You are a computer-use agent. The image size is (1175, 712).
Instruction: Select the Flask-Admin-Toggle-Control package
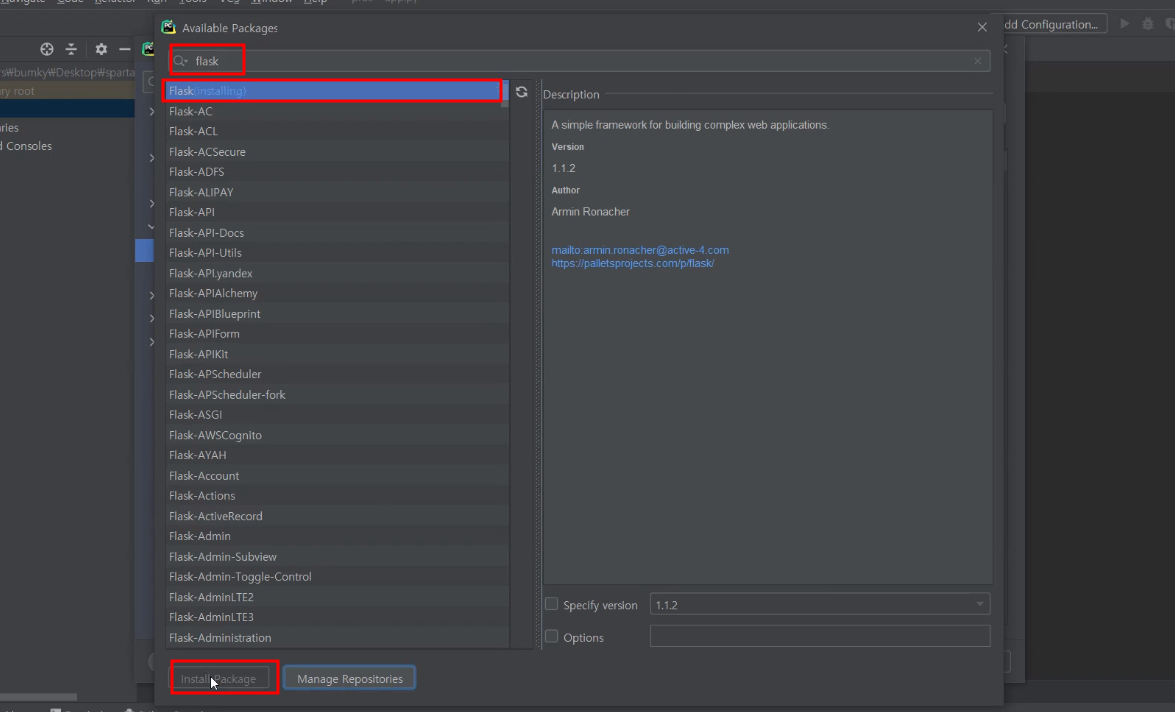pos(337,576)
